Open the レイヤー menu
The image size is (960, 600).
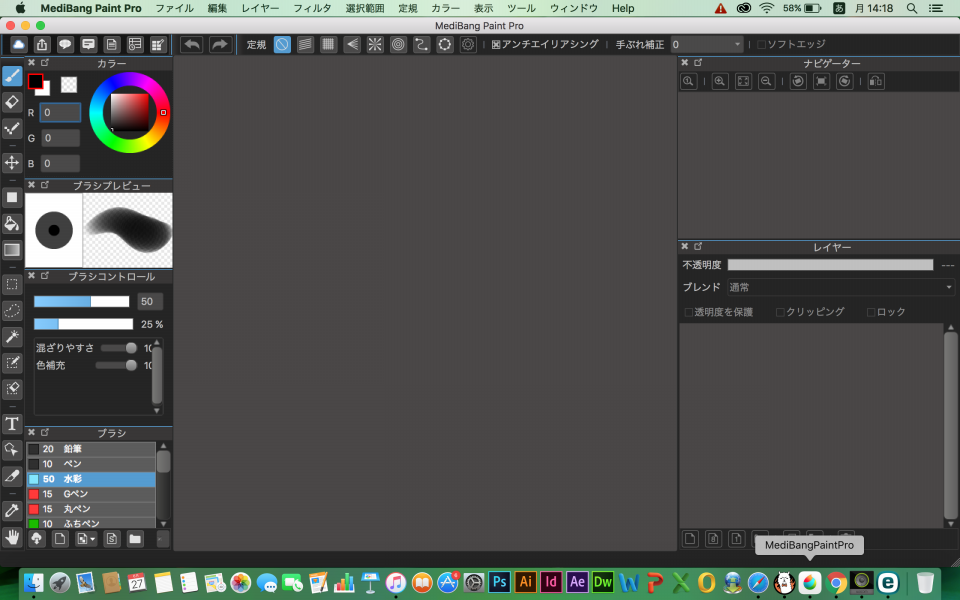point(260,9)
